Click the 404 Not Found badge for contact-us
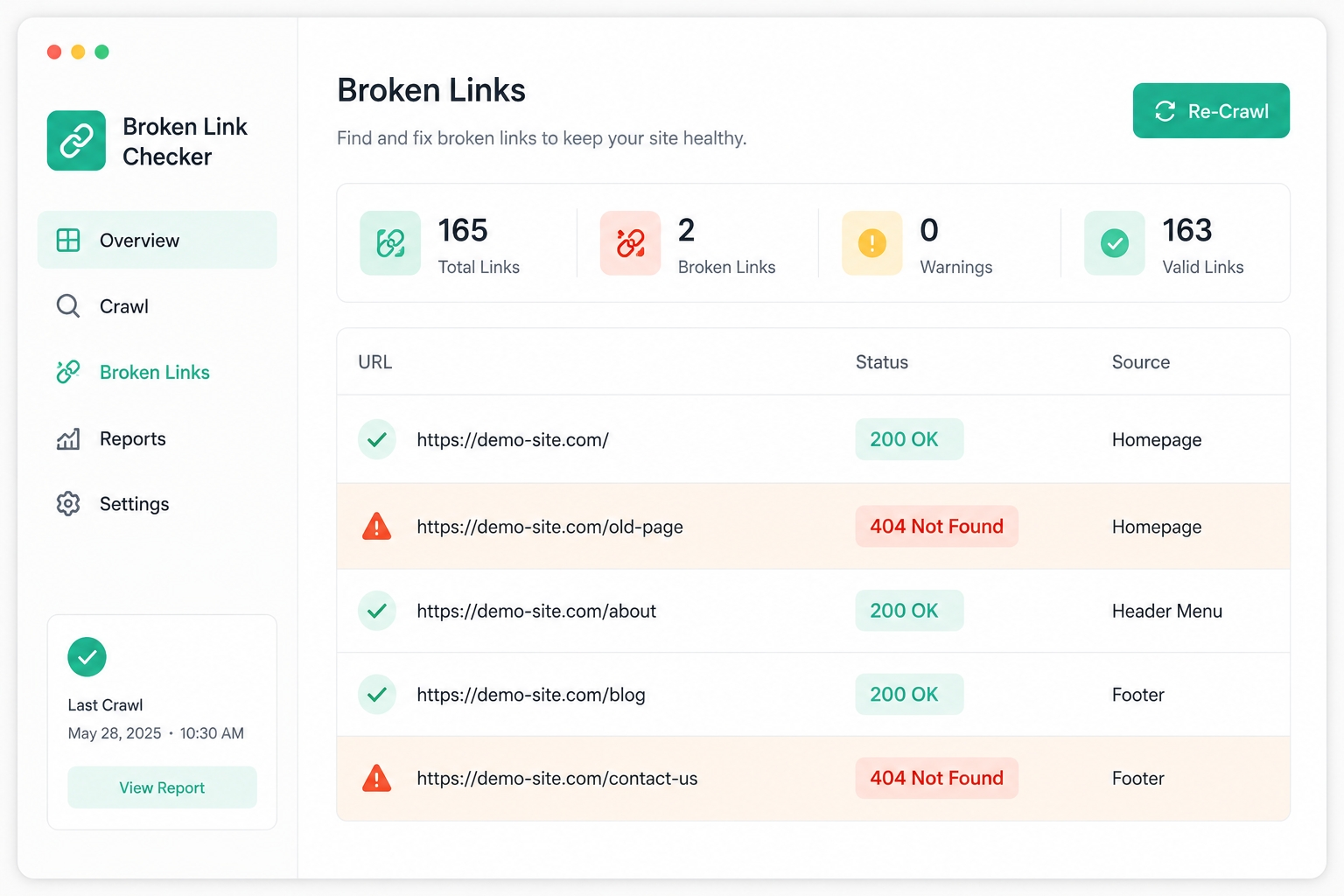 tap(937, 778)
